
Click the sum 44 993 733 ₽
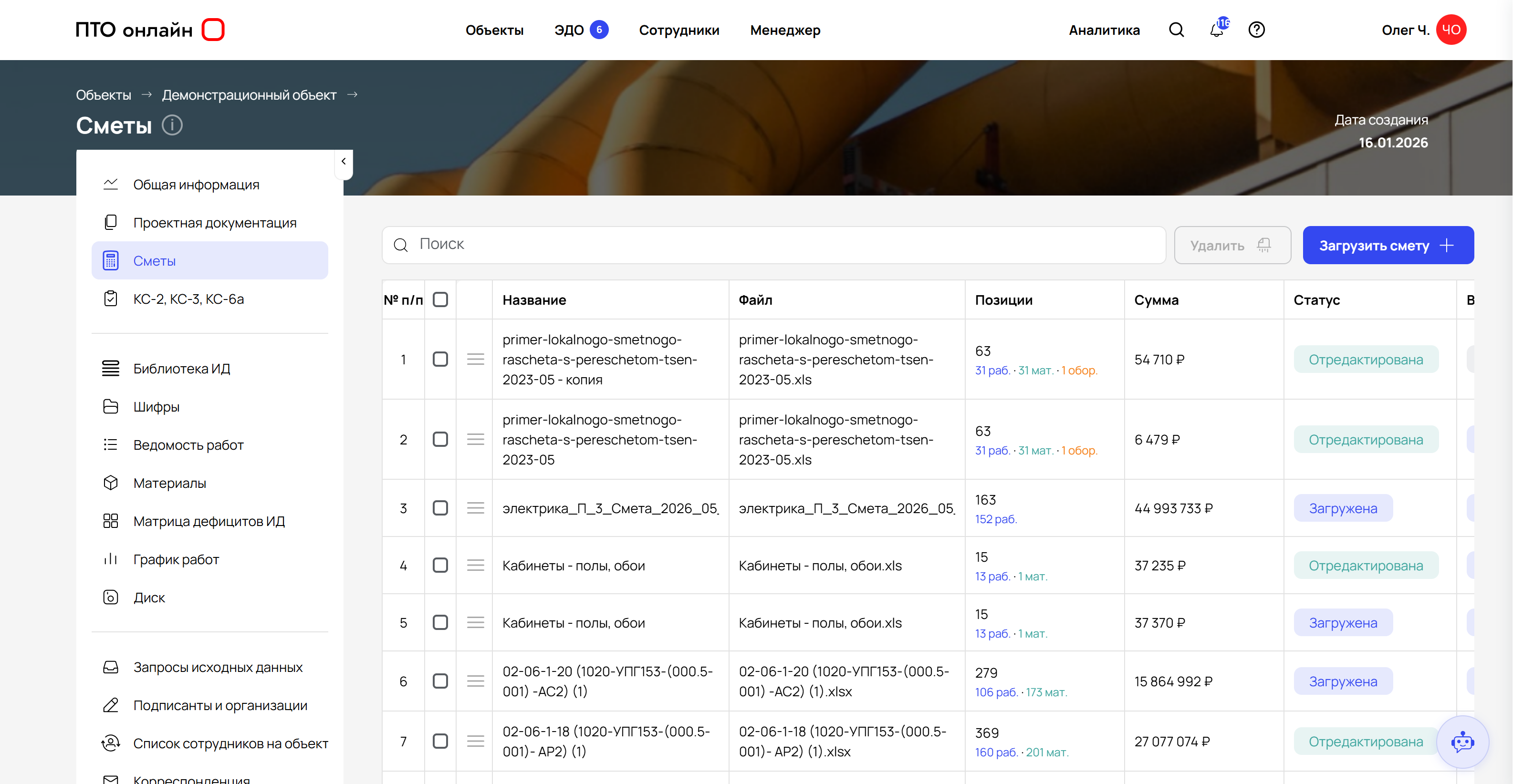click(x=1173, y=508)
